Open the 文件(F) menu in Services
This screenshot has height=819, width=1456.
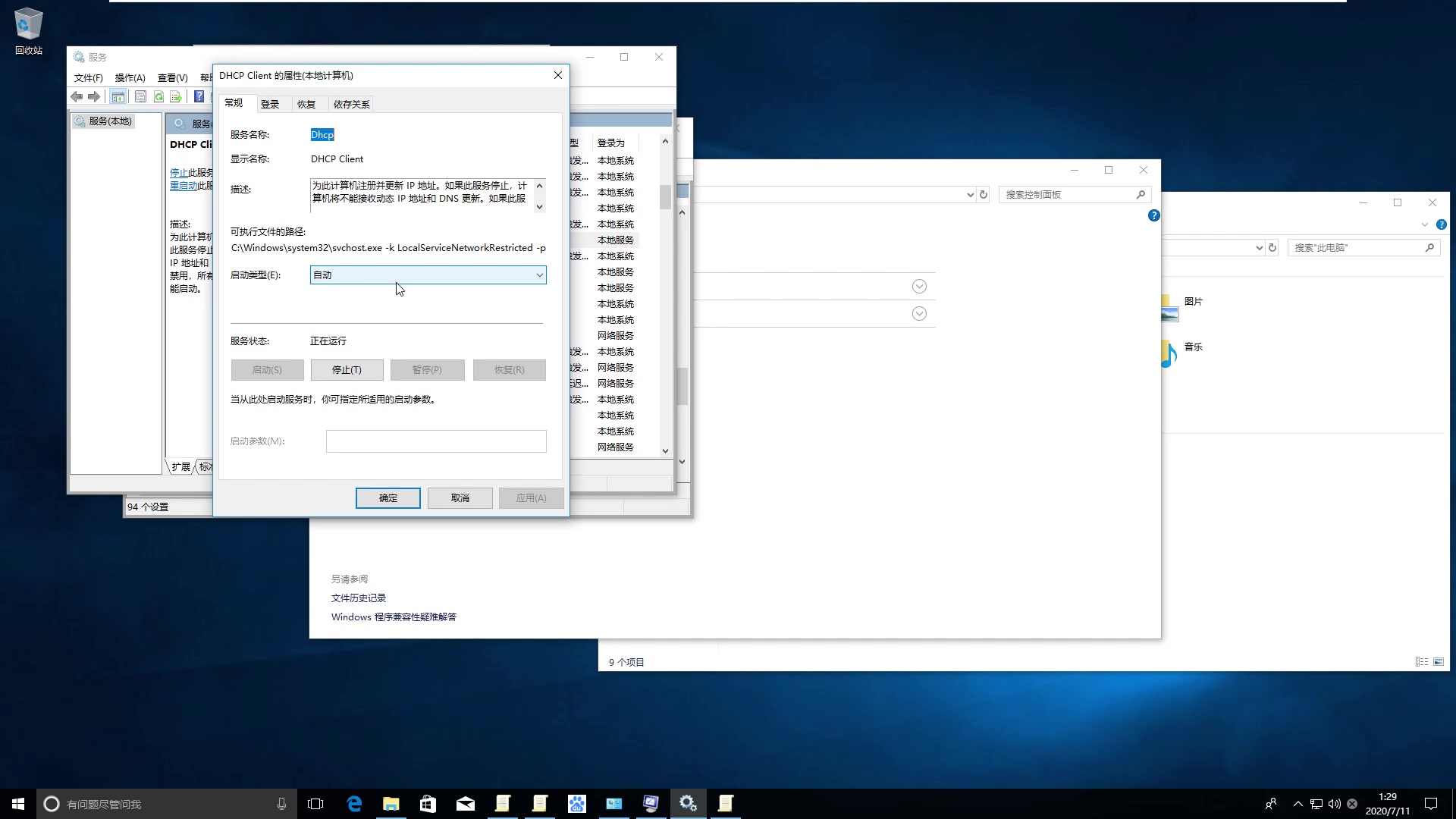pyautogui.click(x=88, y=78)
